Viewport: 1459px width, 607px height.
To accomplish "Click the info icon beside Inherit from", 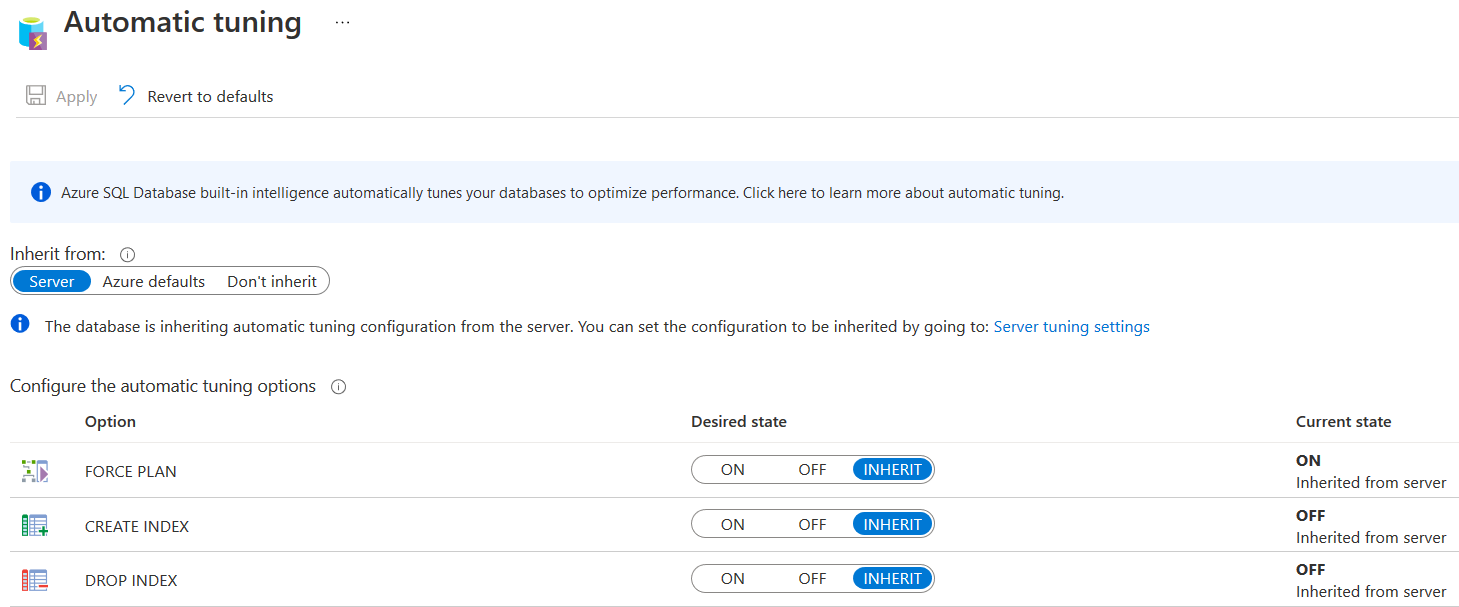I will point(127,255).
